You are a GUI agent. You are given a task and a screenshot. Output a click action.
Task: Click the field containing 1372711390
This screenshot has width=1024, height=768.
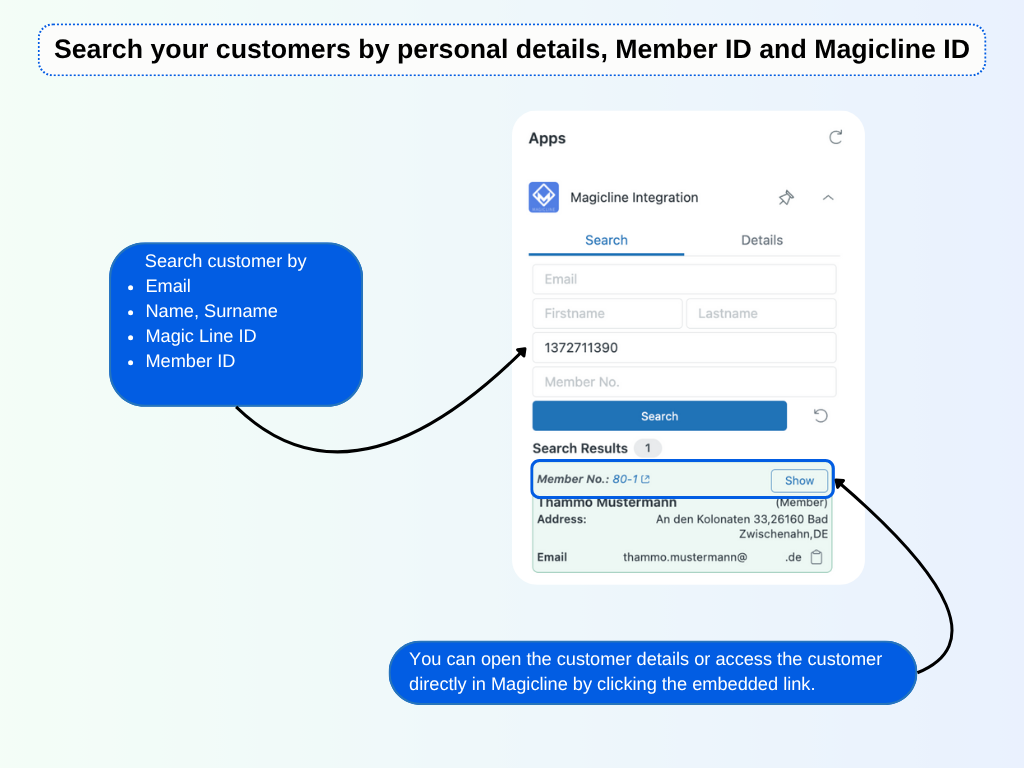pyautogui.click(x=684, y=348)
